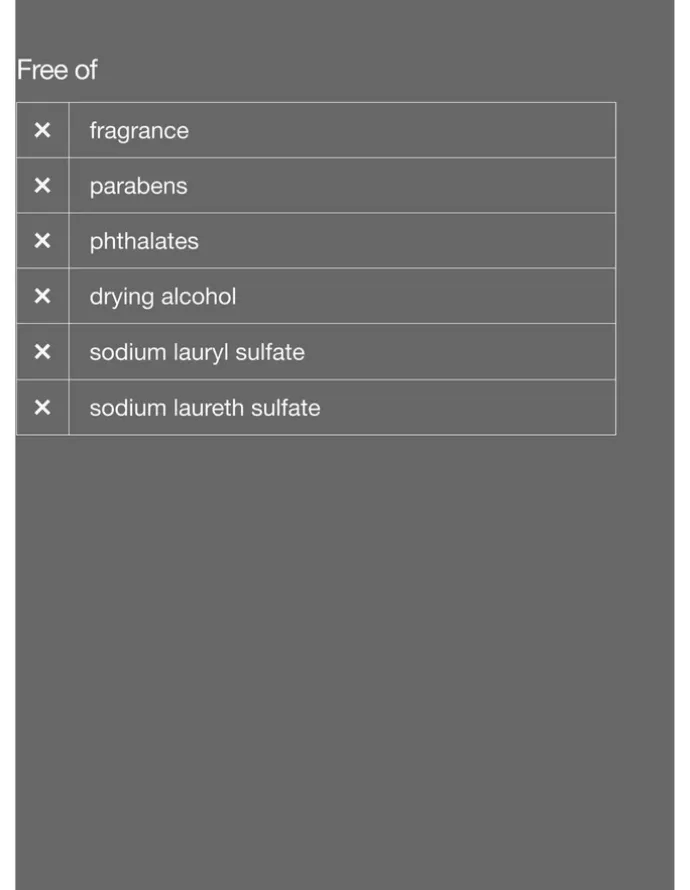Click the X icon beside sodium laureth sulfate
690x890 pixels.
click(x=43, y=407)
